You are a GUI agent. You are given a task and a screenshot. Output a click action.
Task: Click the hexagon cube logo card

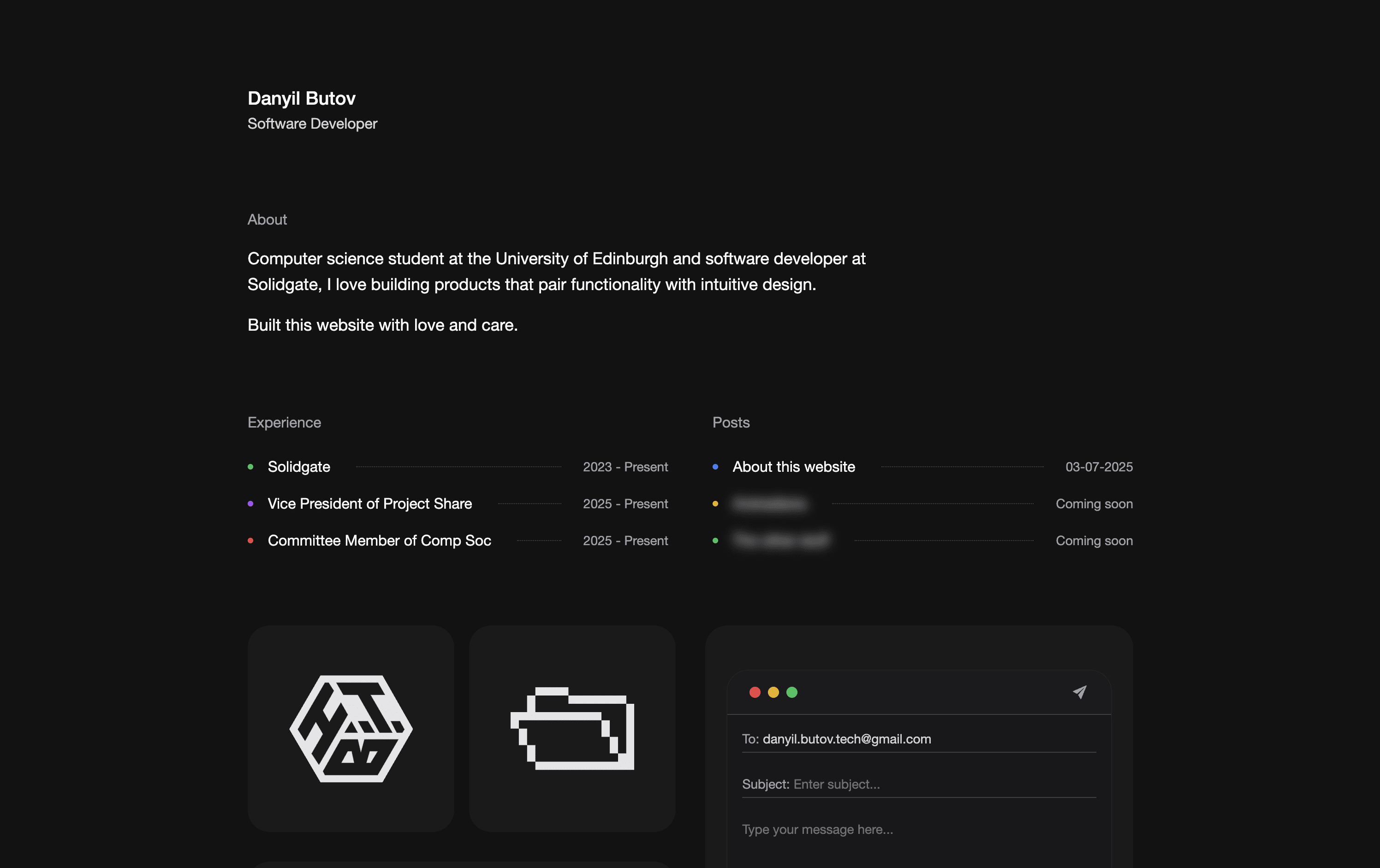point(351,728)
